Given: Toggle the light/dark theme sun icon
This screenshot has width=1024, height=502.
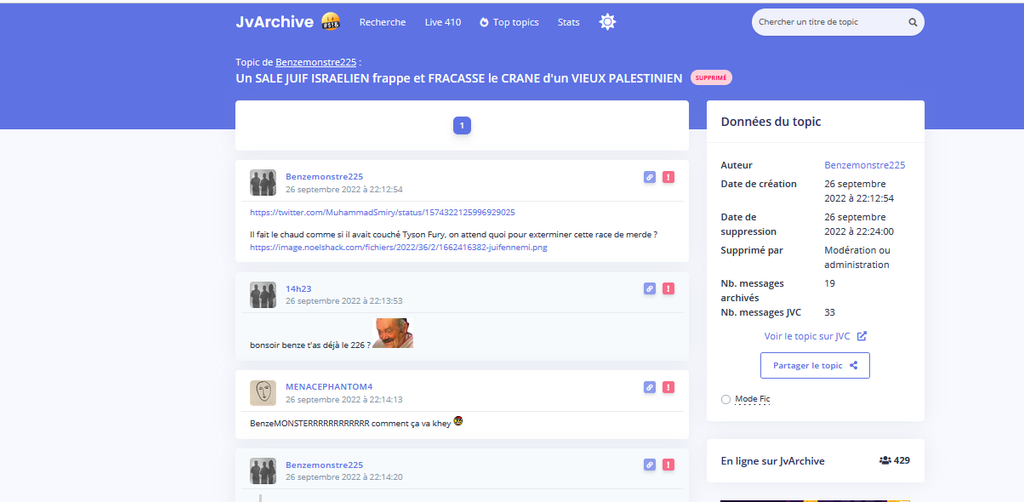Looking at the screenshot, I should point(607,22).
